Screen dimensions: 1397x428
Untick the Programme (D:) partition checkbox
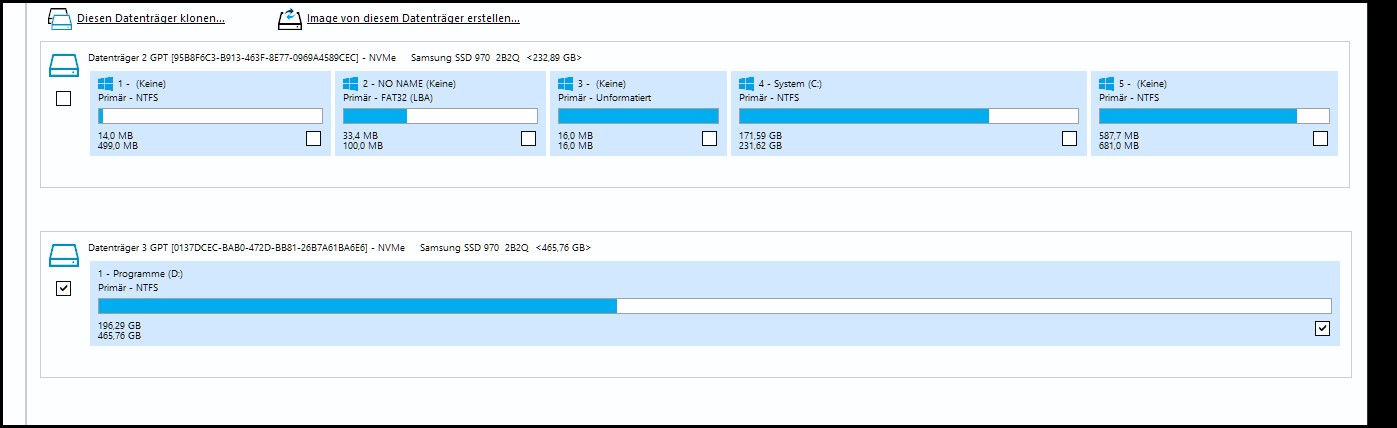click(x=1322, y=328)
